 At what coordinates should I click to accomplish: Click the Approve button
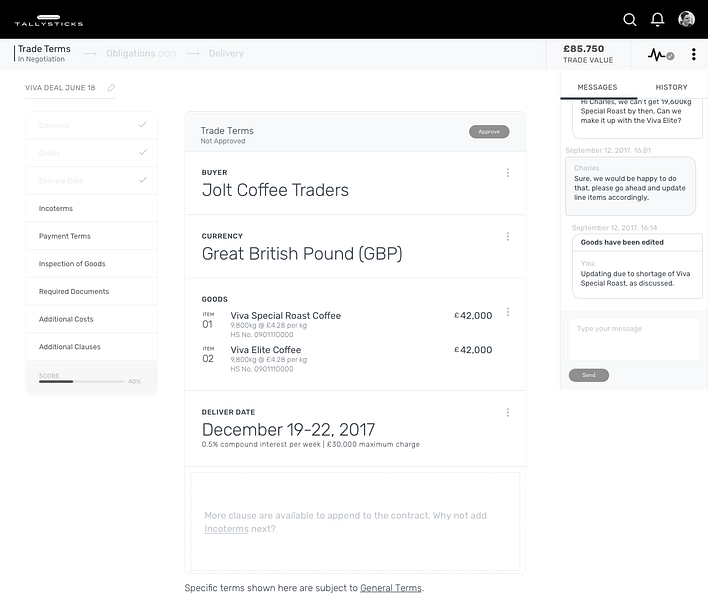[489, 132]
